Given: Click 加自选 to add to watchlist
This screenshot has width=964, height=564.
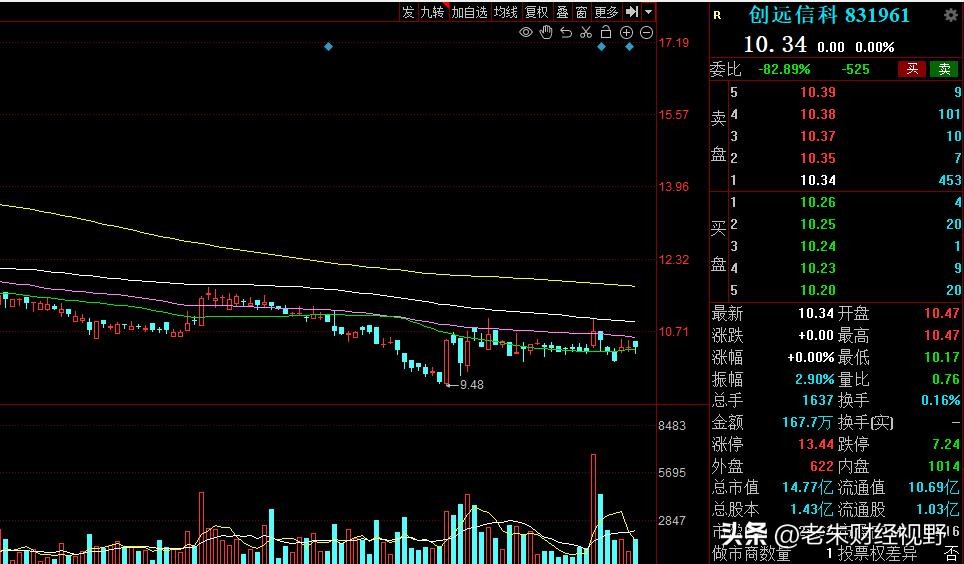Looking at the screenshot, I should [469, 12].
